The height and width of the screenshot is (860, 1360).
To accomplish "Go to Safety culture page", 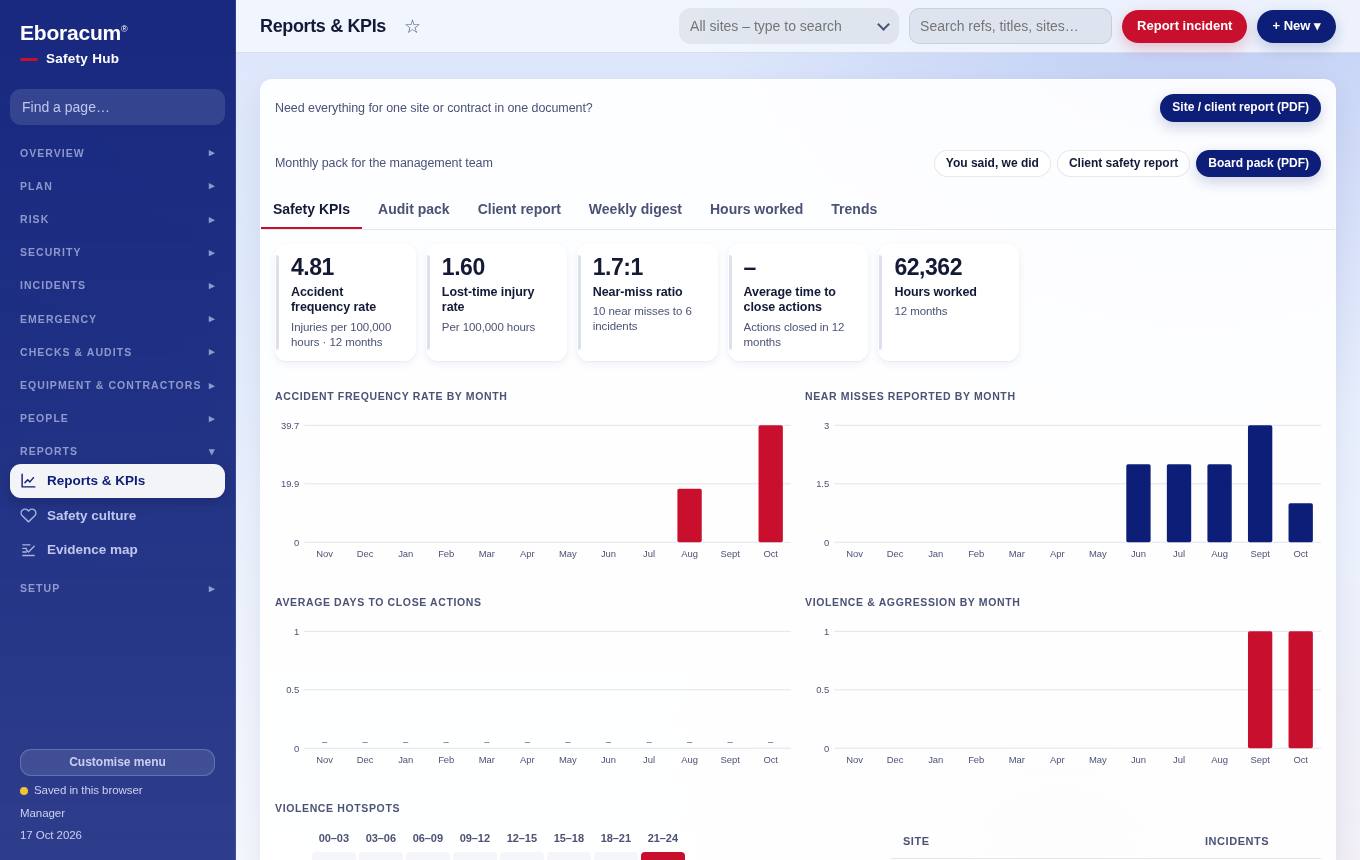I will pyautogui.click(x=117, y=516).
